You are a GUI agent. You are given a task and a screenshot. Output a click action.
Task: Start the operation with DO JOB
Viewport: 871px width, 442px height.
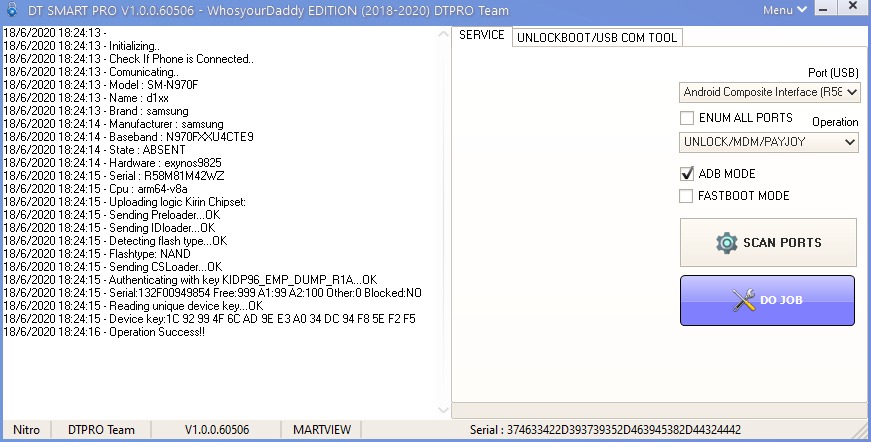click(x=767, y=300)
